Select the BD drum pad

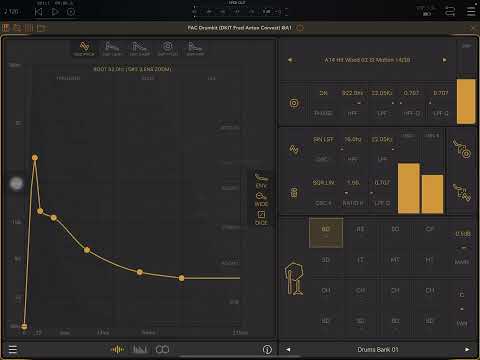click(326, 232)
